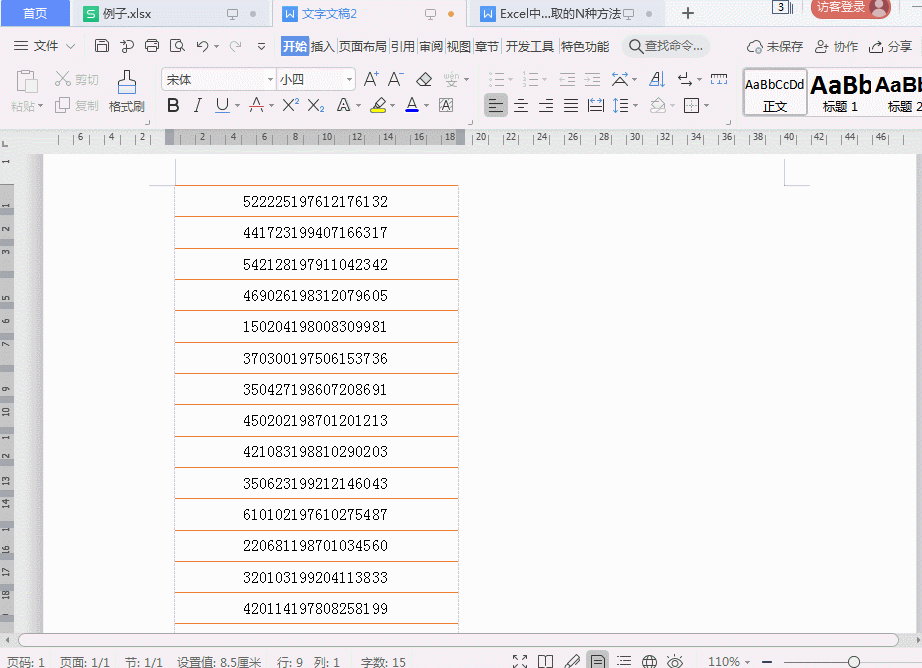Expand line spacing dropdown arrow
The height and width of the screenshot is (668, 922).
(636, 106)
